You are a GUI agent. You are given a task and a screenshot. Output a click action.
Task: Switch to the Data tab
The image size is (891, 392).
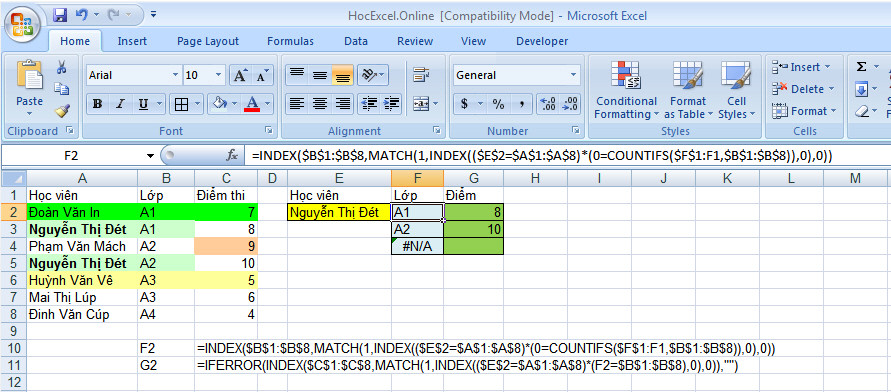click(356, 41)
